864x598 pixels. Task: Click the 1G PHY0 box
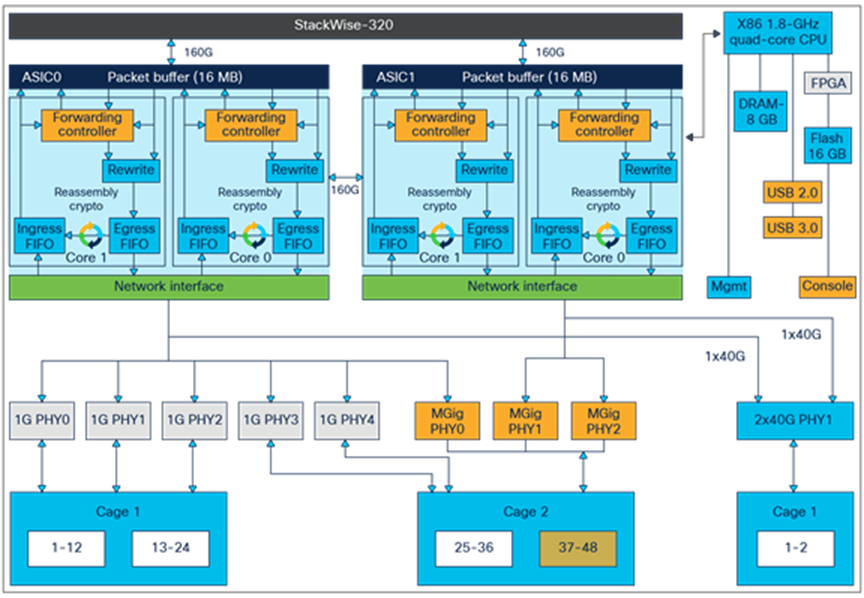coord(42,421)
